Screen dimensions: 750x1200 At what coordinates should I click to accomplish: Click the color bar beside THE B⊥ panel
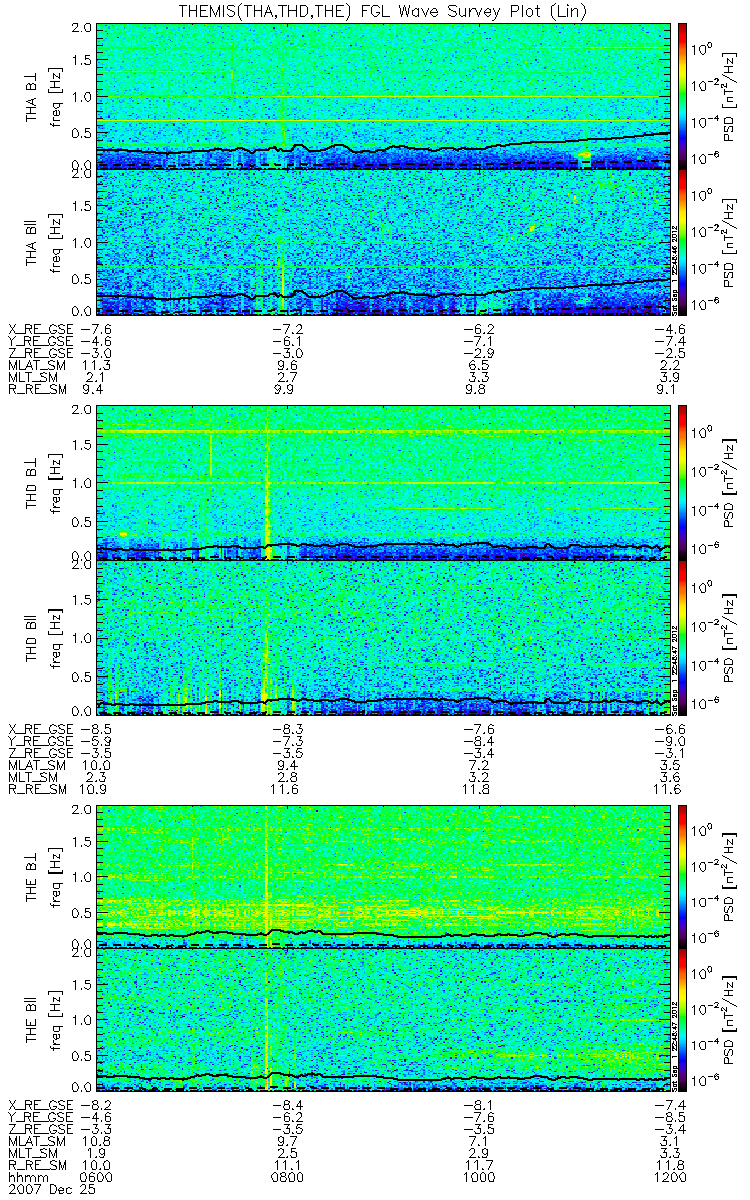(x=682, y=875)
